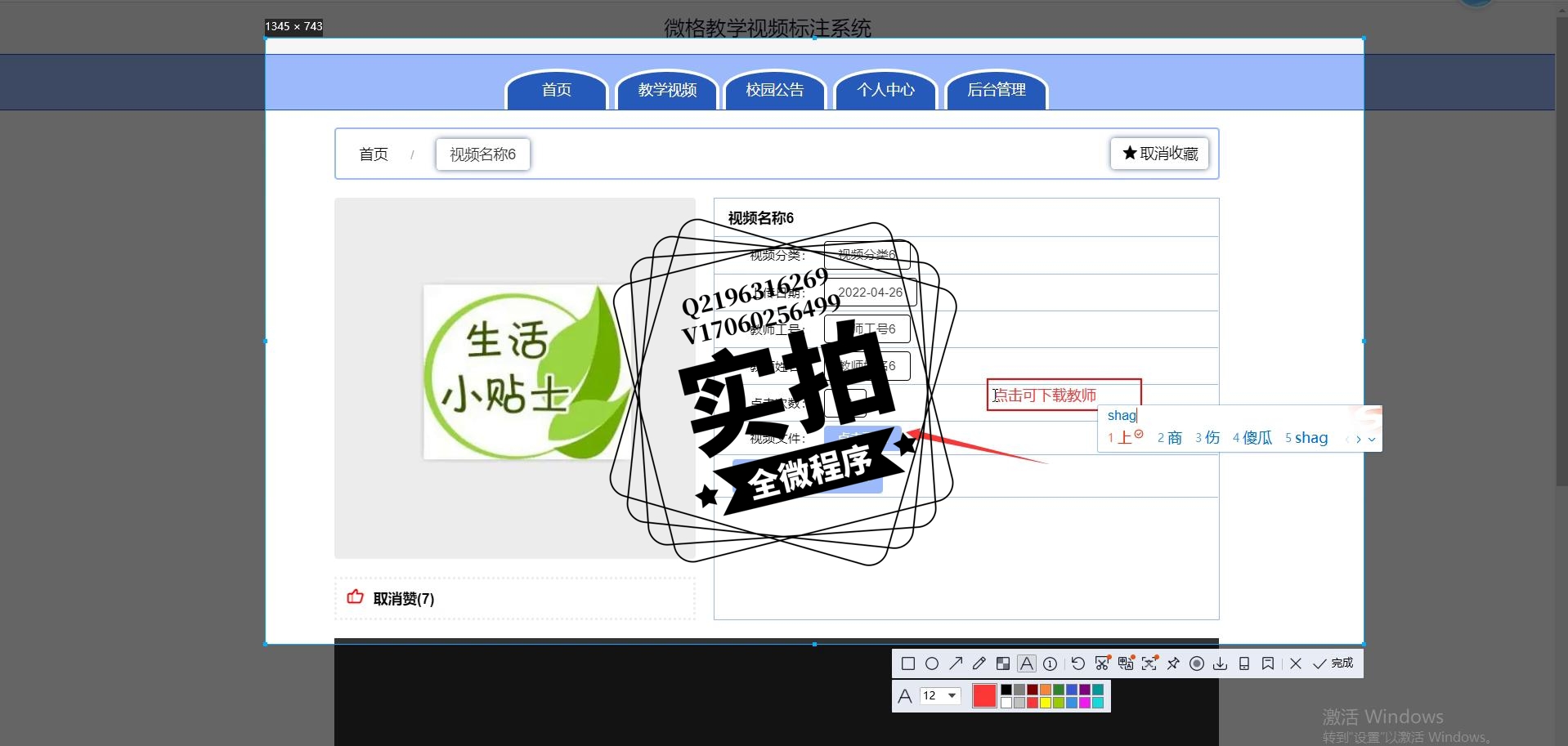The image size is (1568, 746).
Task: Click the current red color box
Action: tap(984, 695)
